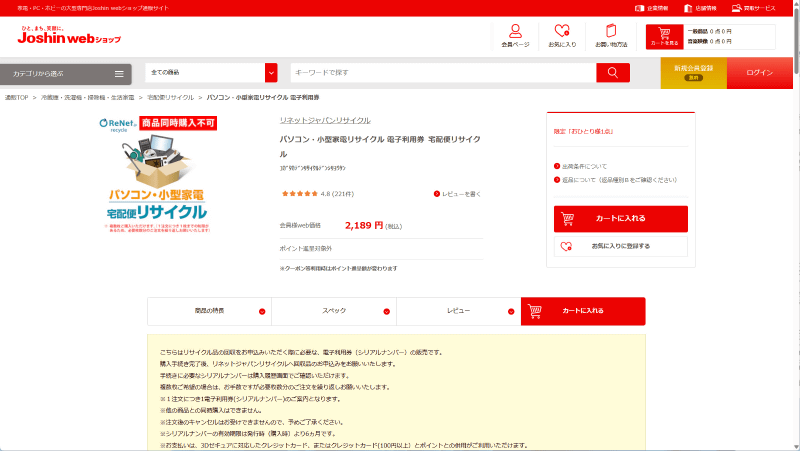Click the star rating 4.8 reviews
The image size is (800, 451).
(318, 194)
